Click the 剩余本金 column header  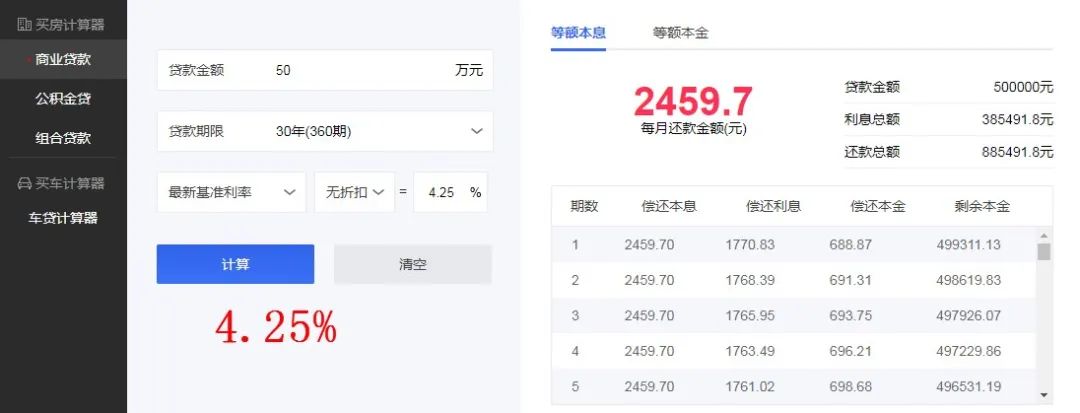pos(982,207)
